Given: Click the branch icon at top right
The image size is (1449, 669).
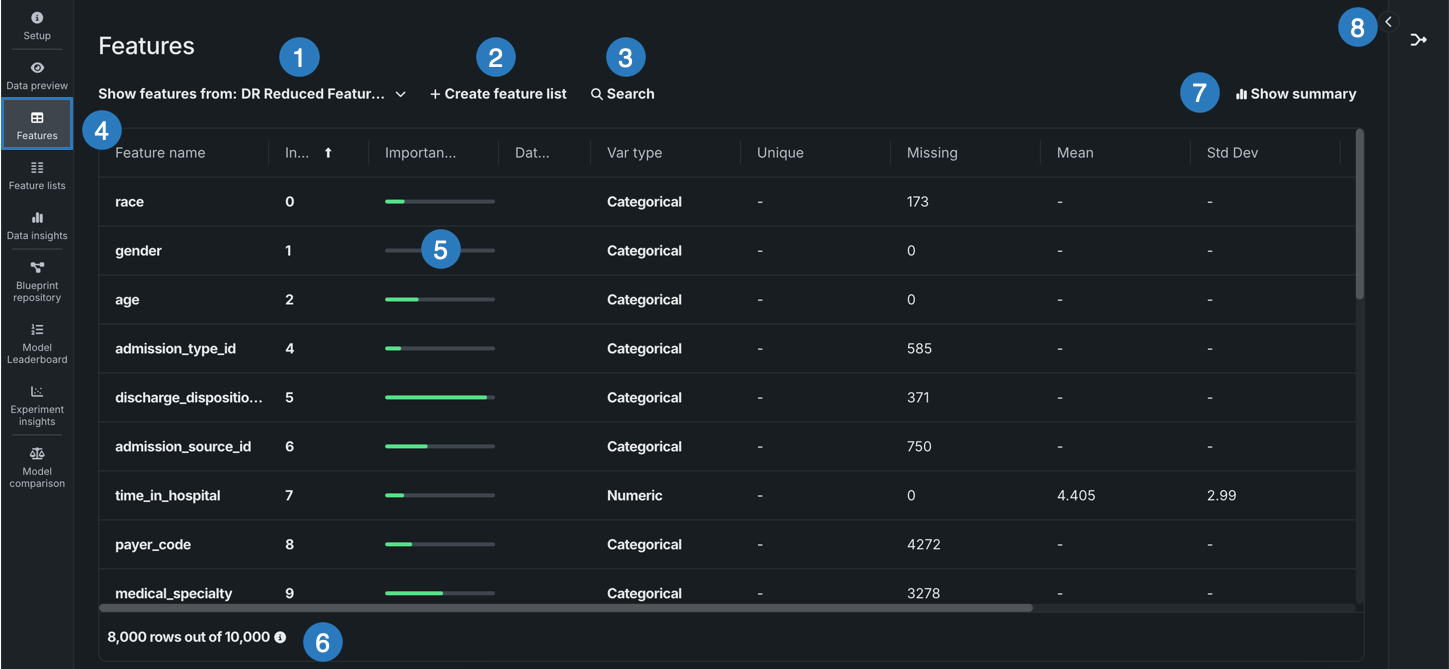Looking at the screenshot, I should (x=1418, y=40).
